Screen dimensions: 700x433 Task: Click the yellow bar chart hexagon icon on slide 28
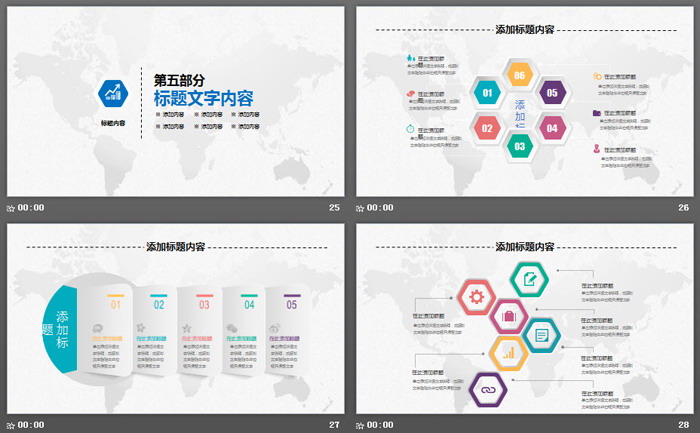[x=508, y=352]
